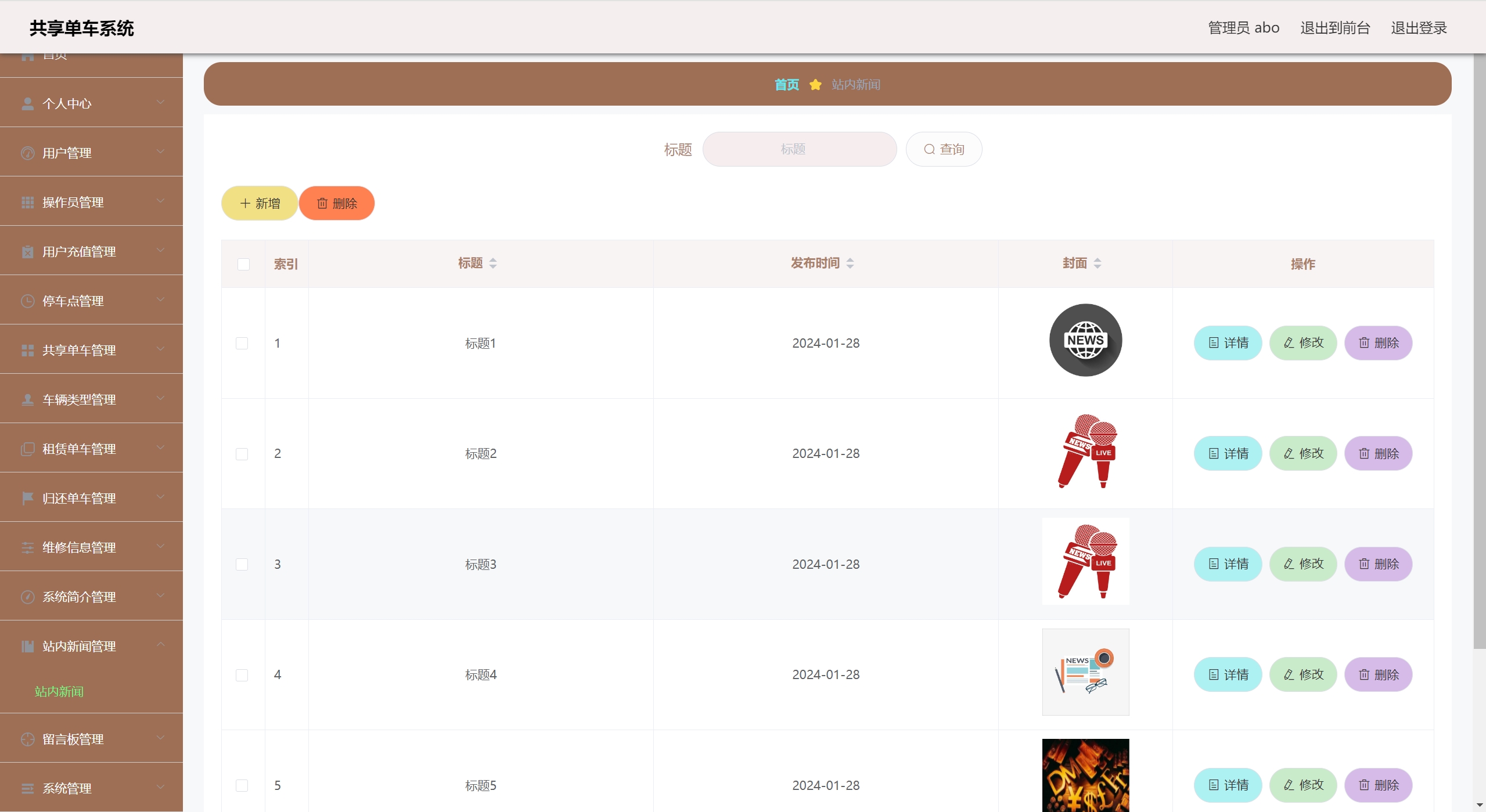Expand the 个人中心 menu chevron
The width and height of the screenshot is (1486, 812).
[x=161, y=103]
